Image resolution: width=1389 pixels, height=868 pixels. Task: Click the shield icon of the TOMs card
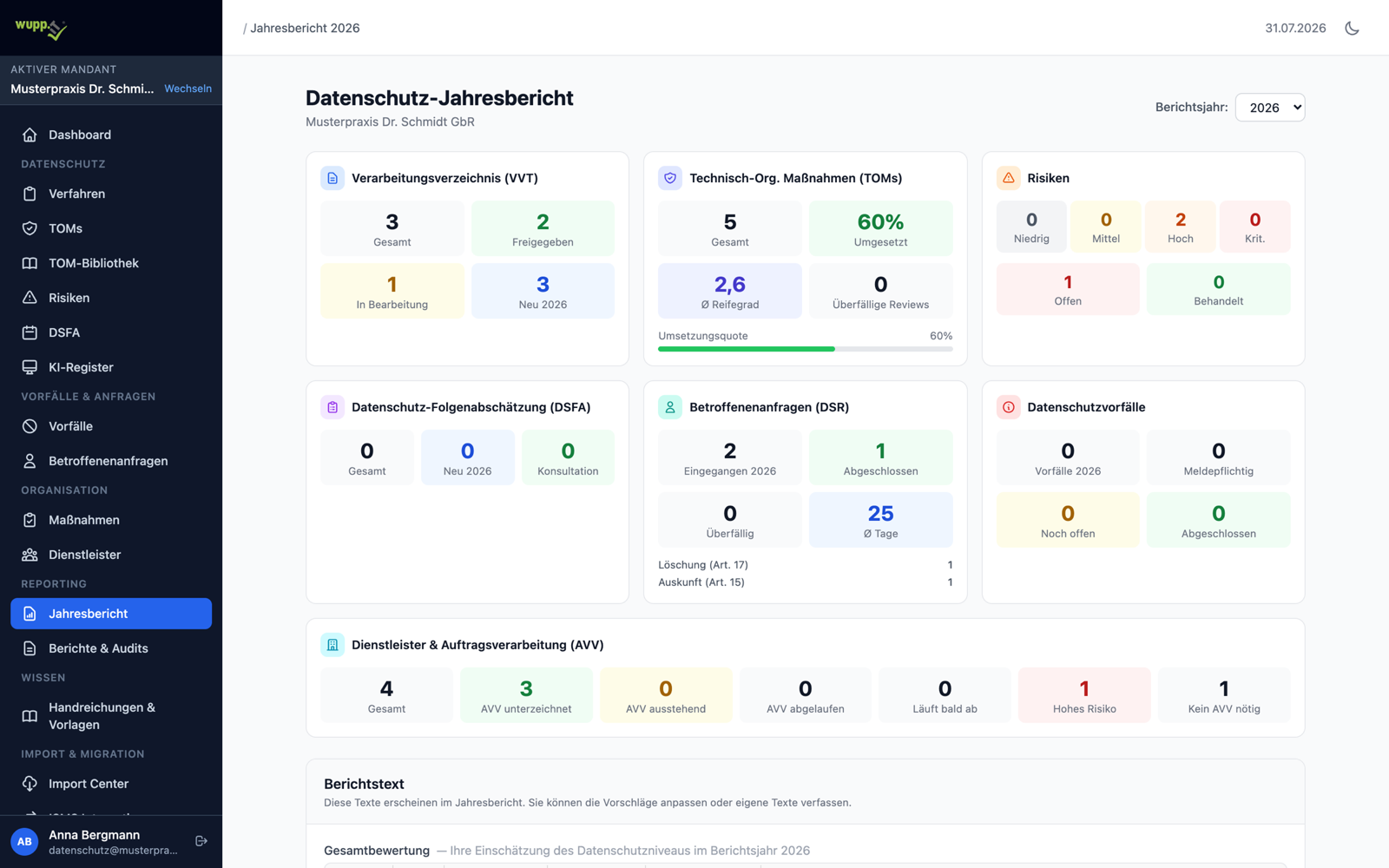click(670, 178)
